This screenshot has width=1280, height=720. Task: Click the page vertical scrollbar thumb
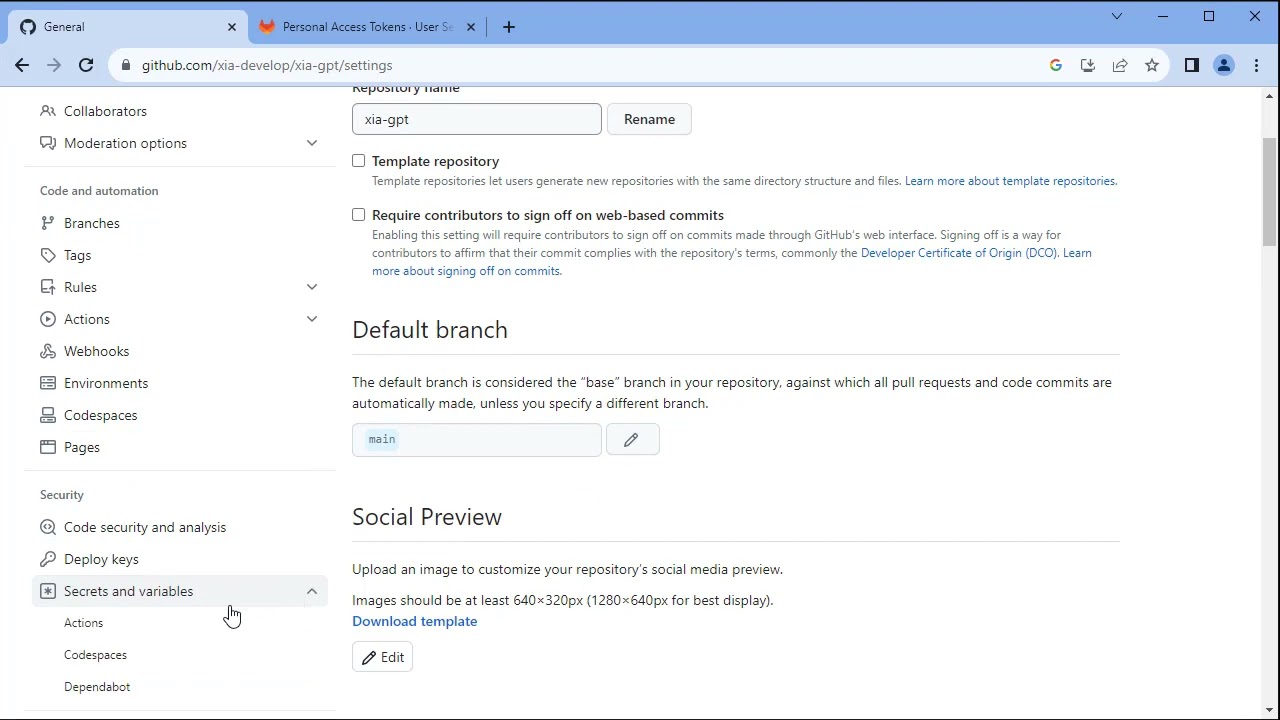[1270, 192]
